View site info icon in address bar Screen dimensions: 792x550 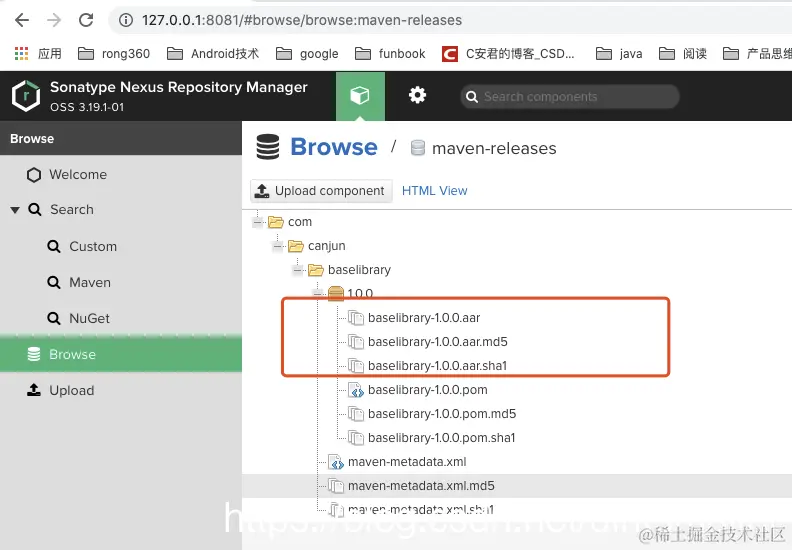pyautogui.click(x=126, y=20)
